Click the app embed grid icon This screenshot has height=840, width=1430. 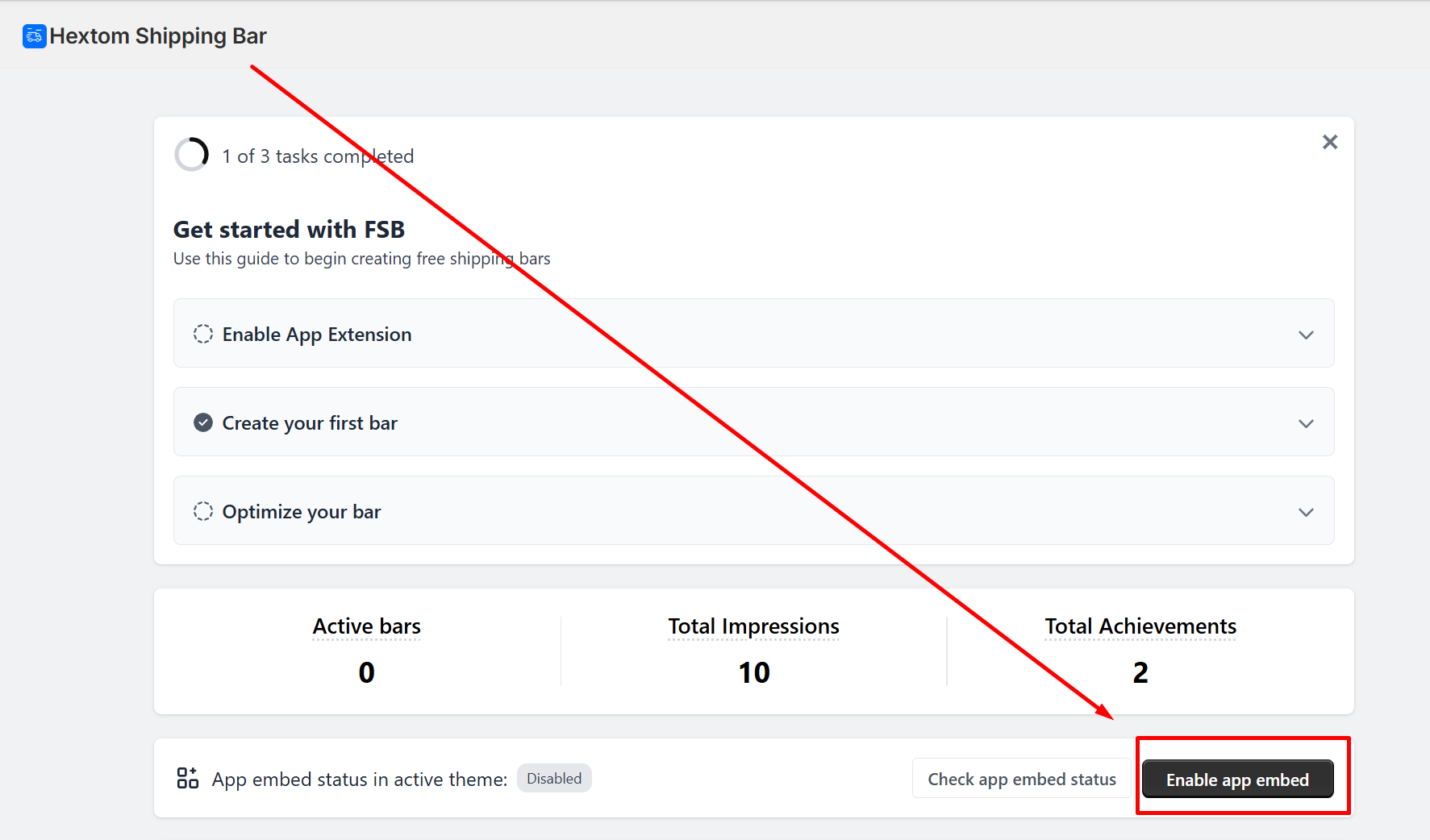[x=188, y=778]
